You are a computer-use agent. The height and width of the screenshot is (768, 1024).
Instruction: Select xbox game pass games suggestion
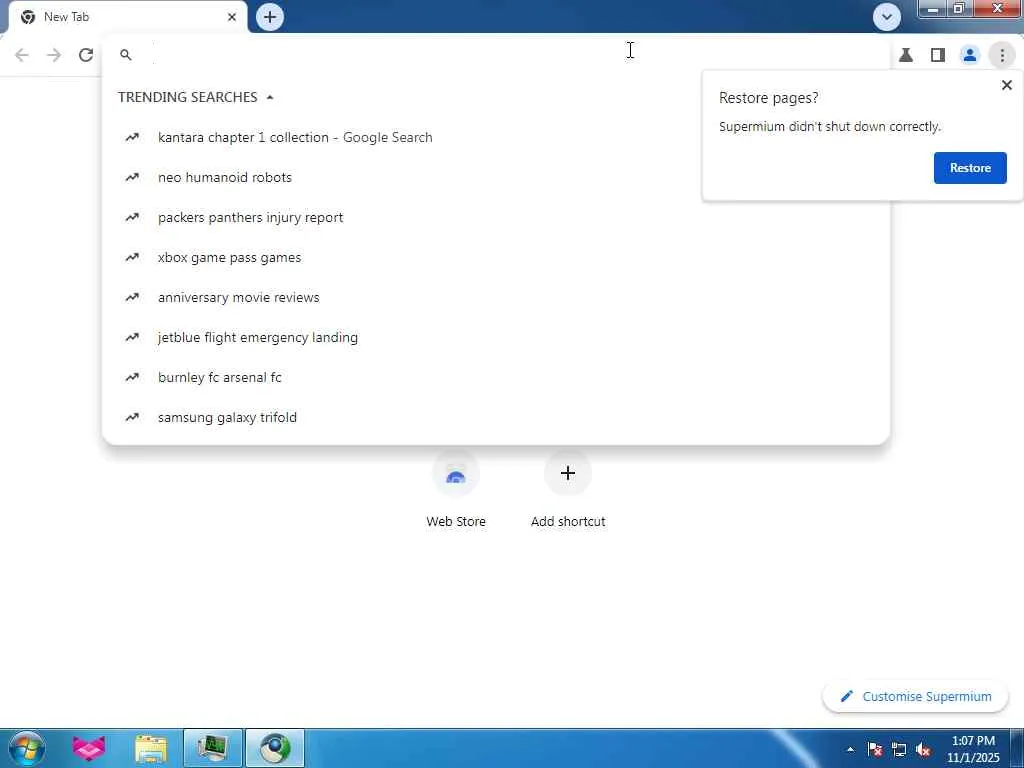(496, 257)
